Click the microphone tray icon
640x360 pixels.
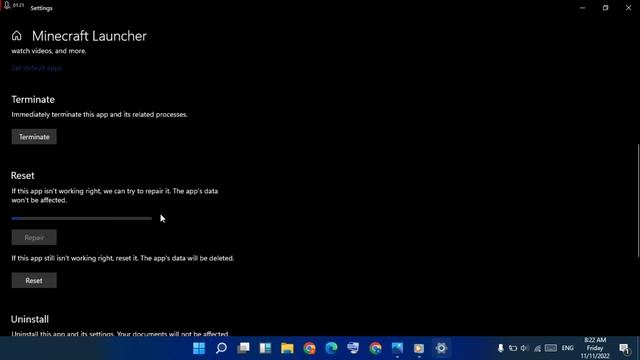[x=500, y=348]
